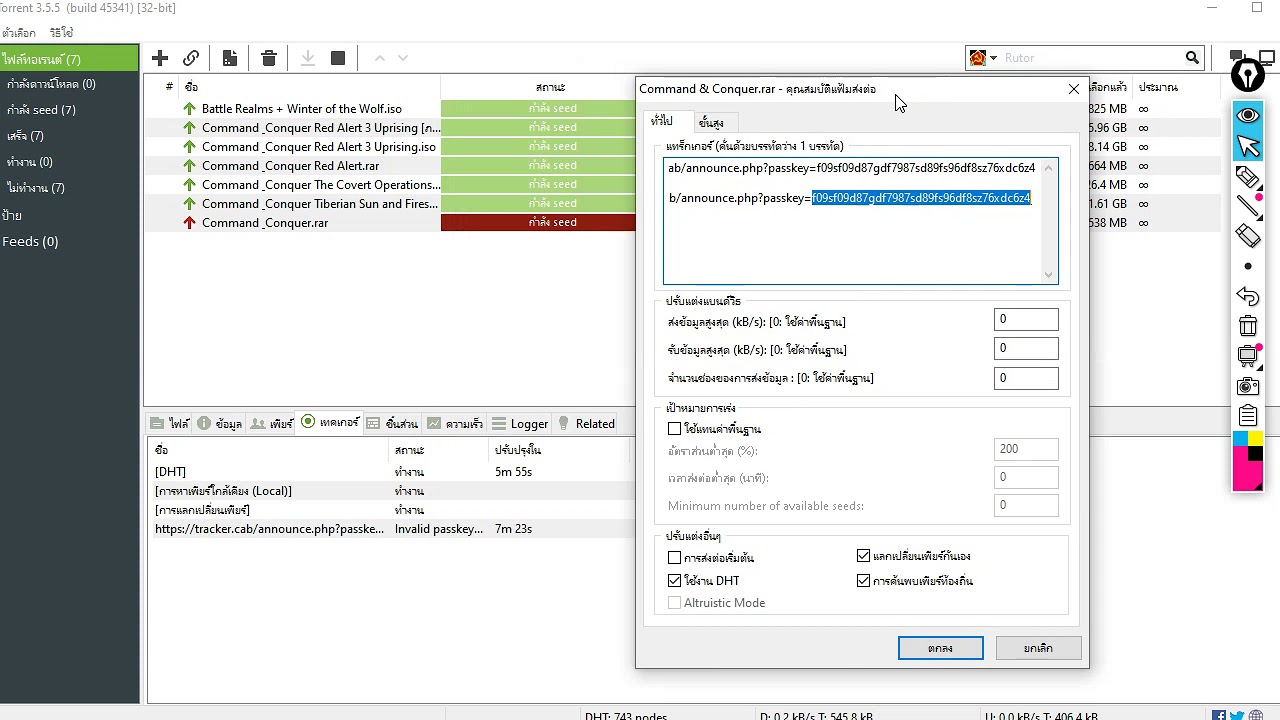Image resolution: width=1280 pixels, height=720 pixels.
Task: Open the Peers tab in bottom panel
Action: tap(271, 424)
